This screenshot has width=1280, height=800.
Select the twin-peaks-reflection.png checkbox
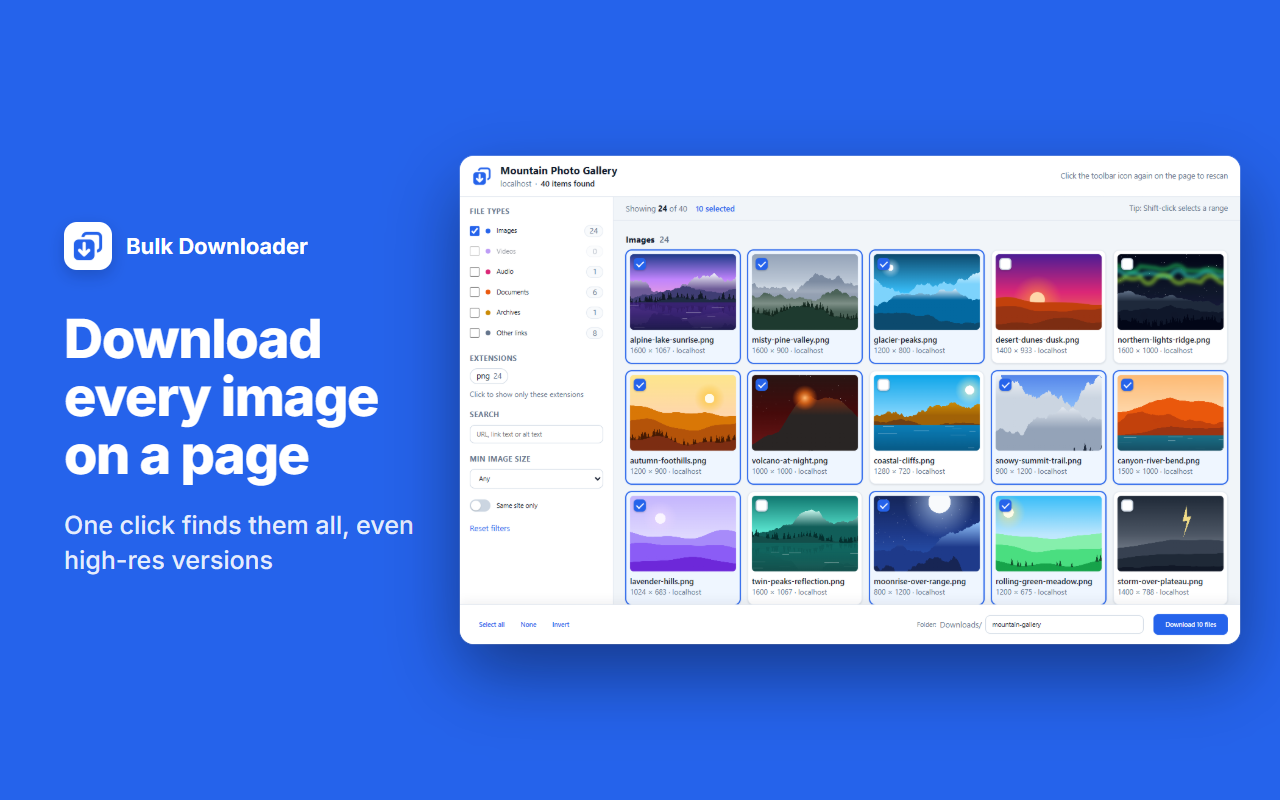click(x=762, y=506)
